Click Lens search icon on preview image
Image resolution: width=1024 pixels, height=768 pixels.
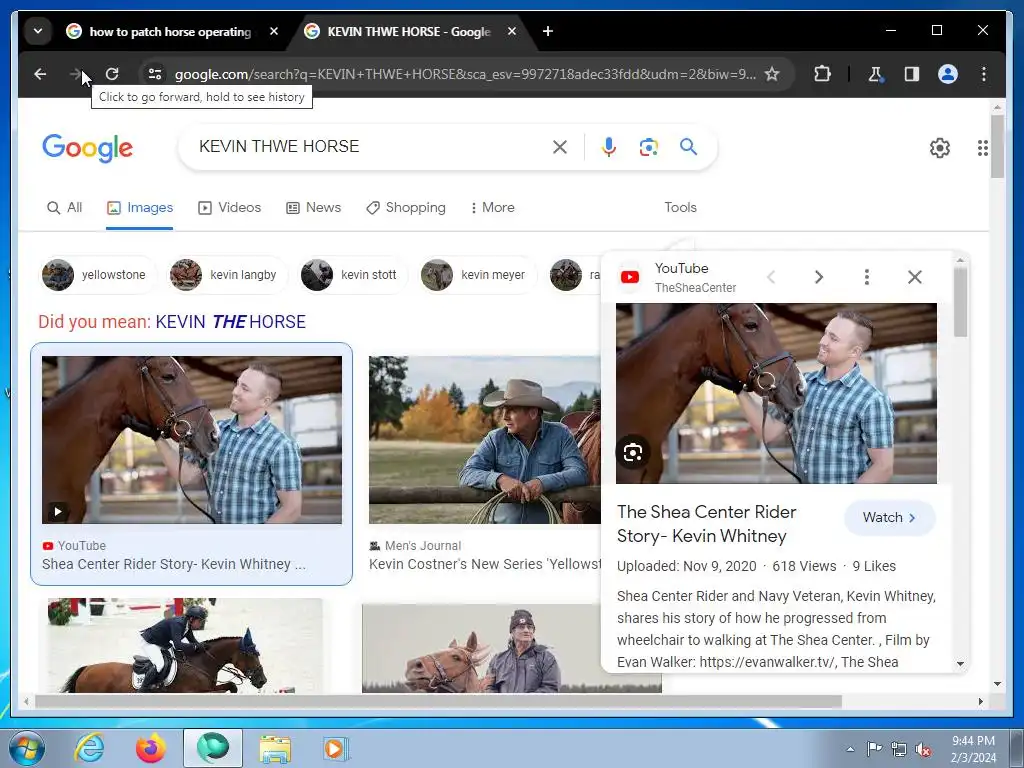[633, 453]
